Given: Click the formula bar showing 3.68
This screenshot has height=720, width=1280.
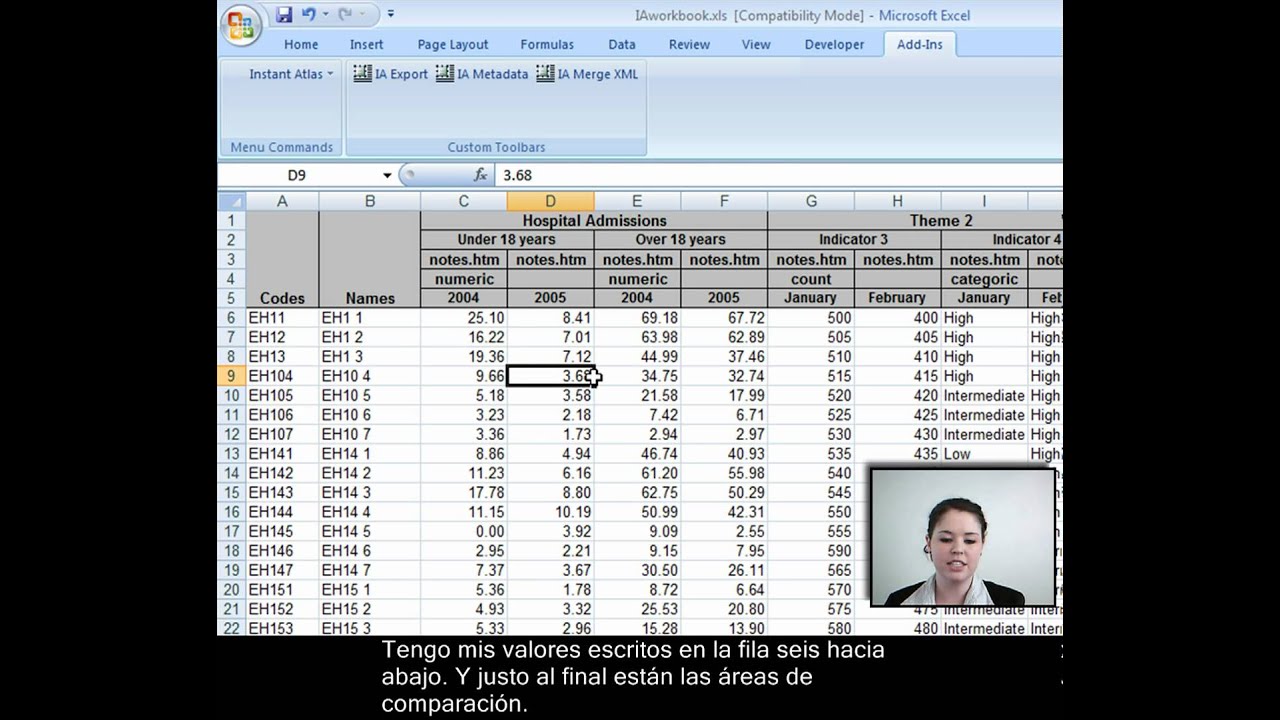Looking at the screenshot, I should (x=780, y=175).
